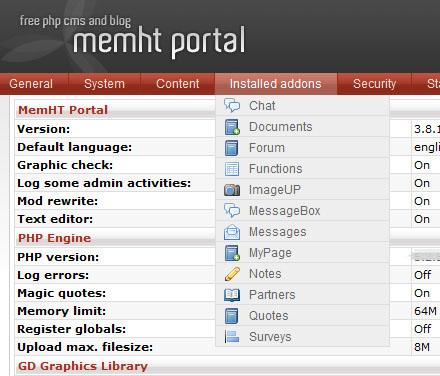Click the On value for Text editor
The width and height of the screenshot is (440, 376).
click(422, 219)
